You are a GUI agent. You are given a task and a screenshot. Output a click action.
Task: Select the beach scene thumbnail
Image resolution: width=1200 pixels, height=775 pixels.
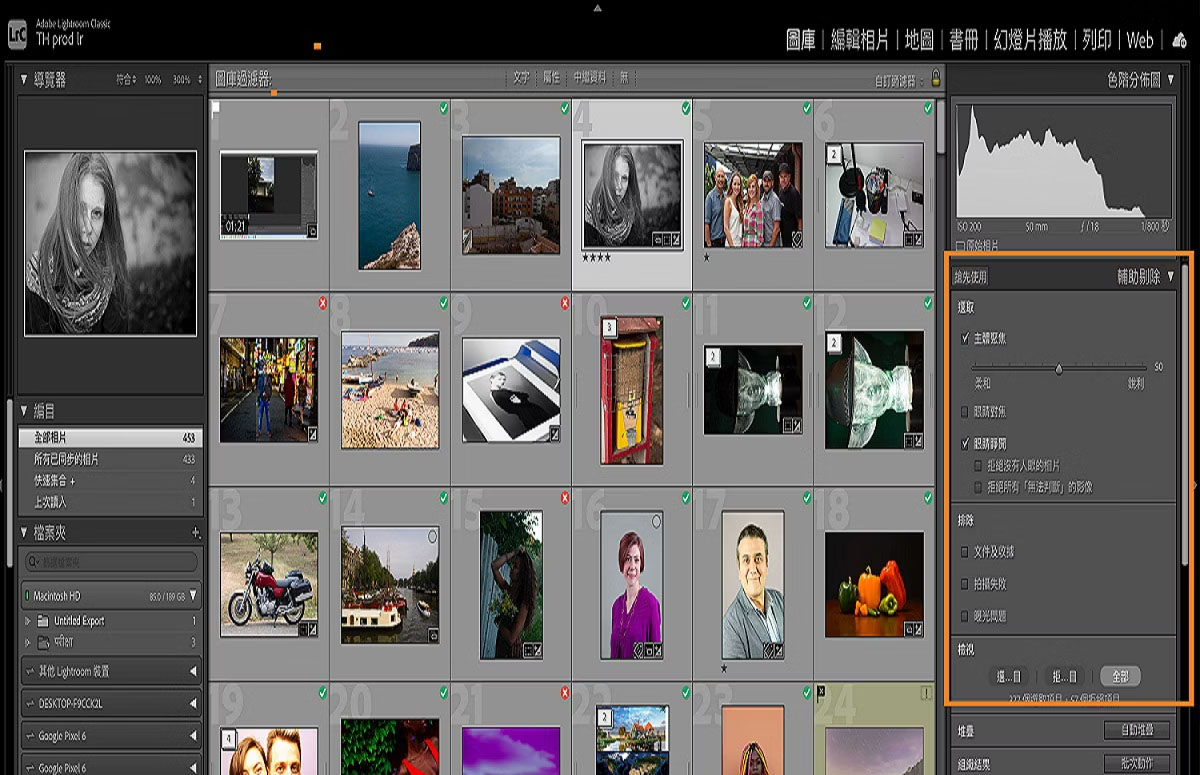click(390, 390)
